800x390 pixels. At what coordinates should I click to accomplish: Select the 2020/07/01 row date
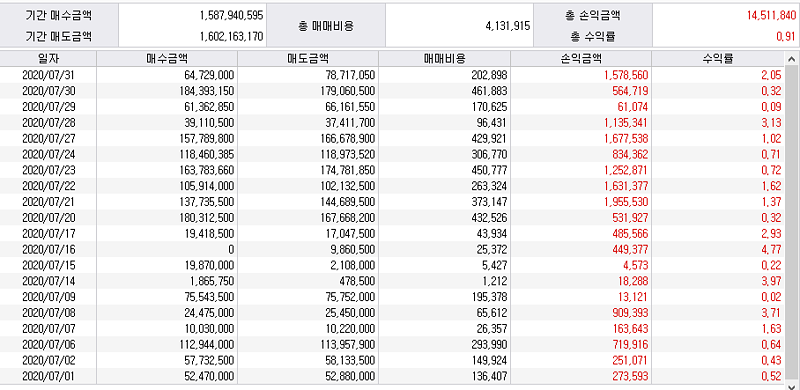pos(49,376)
